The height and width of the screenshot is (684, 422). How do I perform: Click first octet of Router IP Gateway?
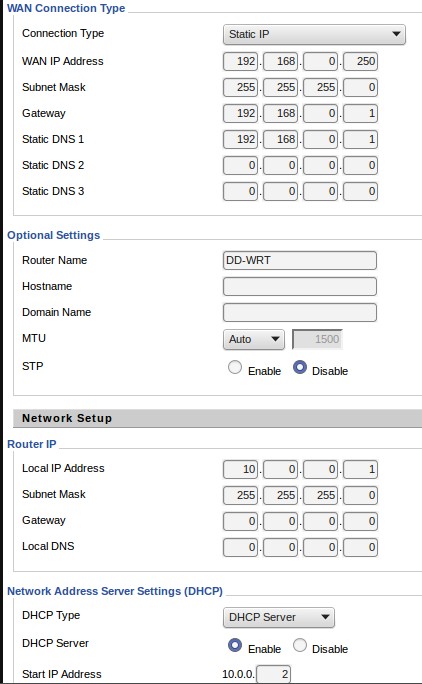click(240, 521)
